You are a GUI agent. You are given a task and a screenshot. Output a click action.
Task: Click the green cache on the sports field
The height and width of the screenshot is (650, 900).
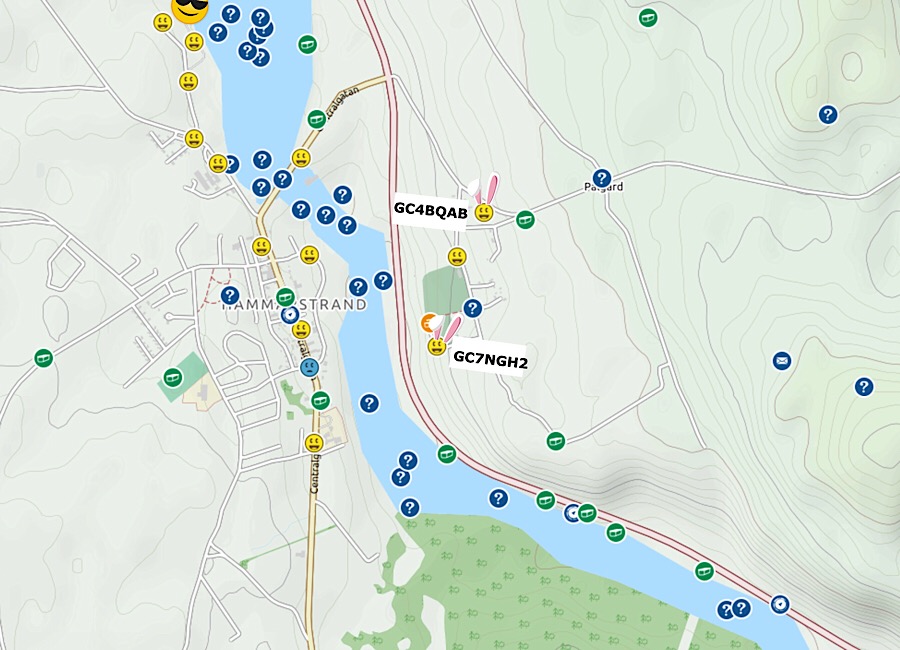point(173,378)
